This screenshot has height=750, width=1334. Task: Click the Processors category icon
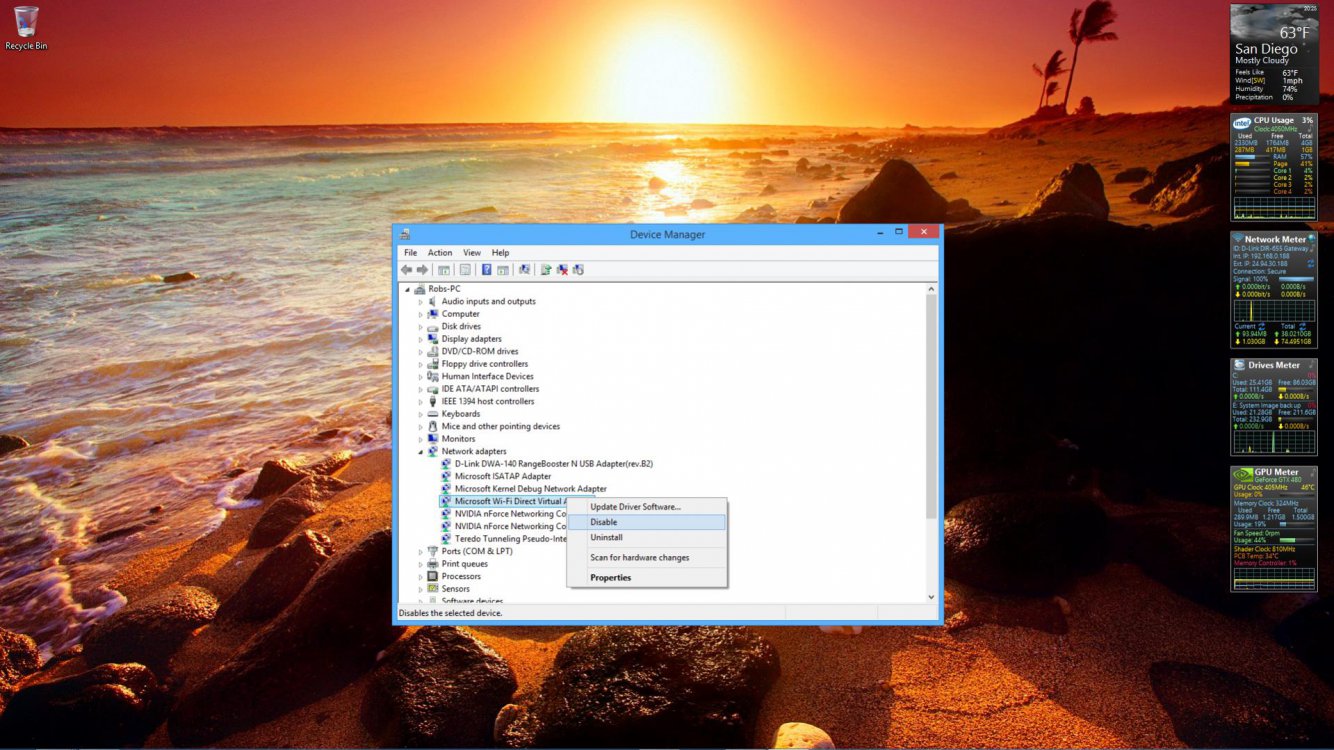pos(433,576)
